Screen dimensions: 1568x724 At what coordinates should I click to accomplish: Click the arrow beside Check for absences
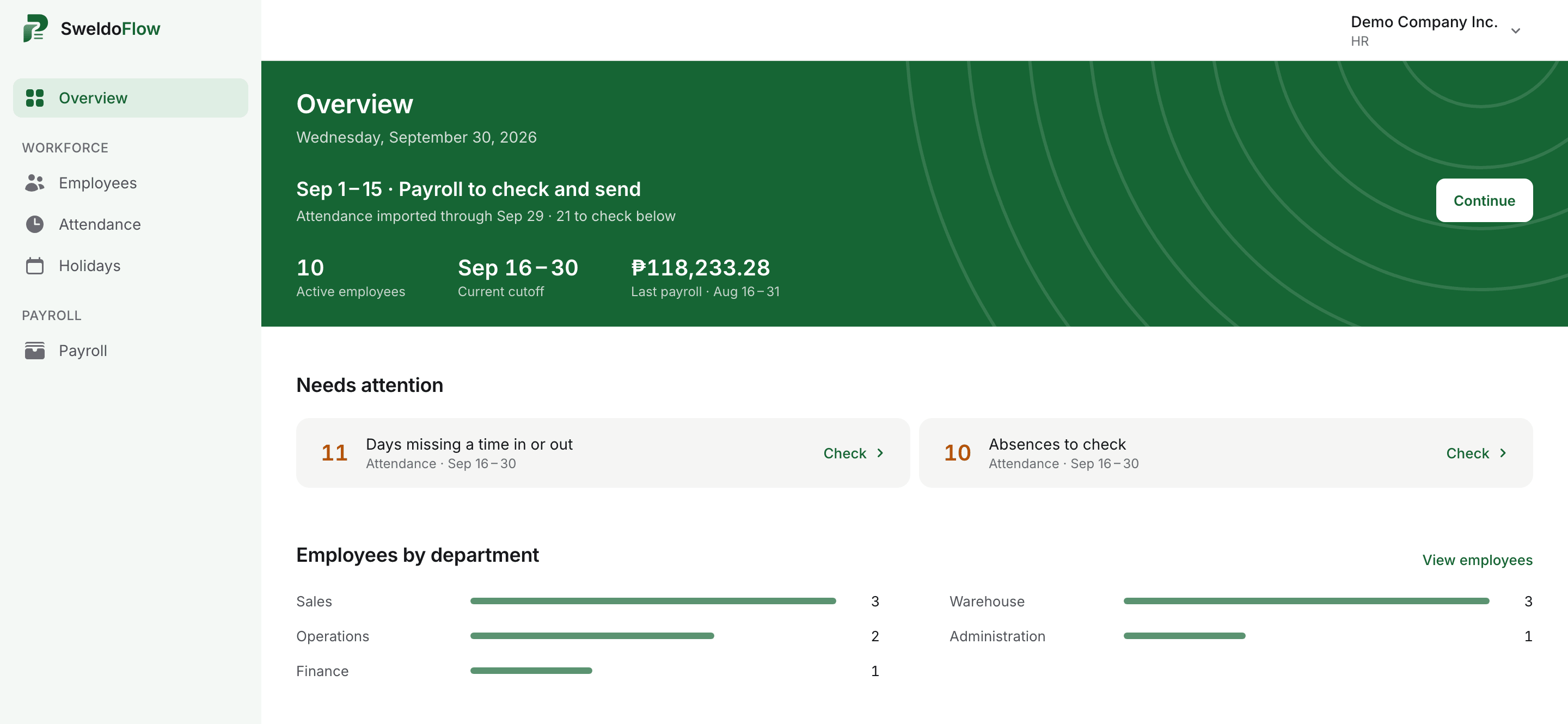(1503, 453)
